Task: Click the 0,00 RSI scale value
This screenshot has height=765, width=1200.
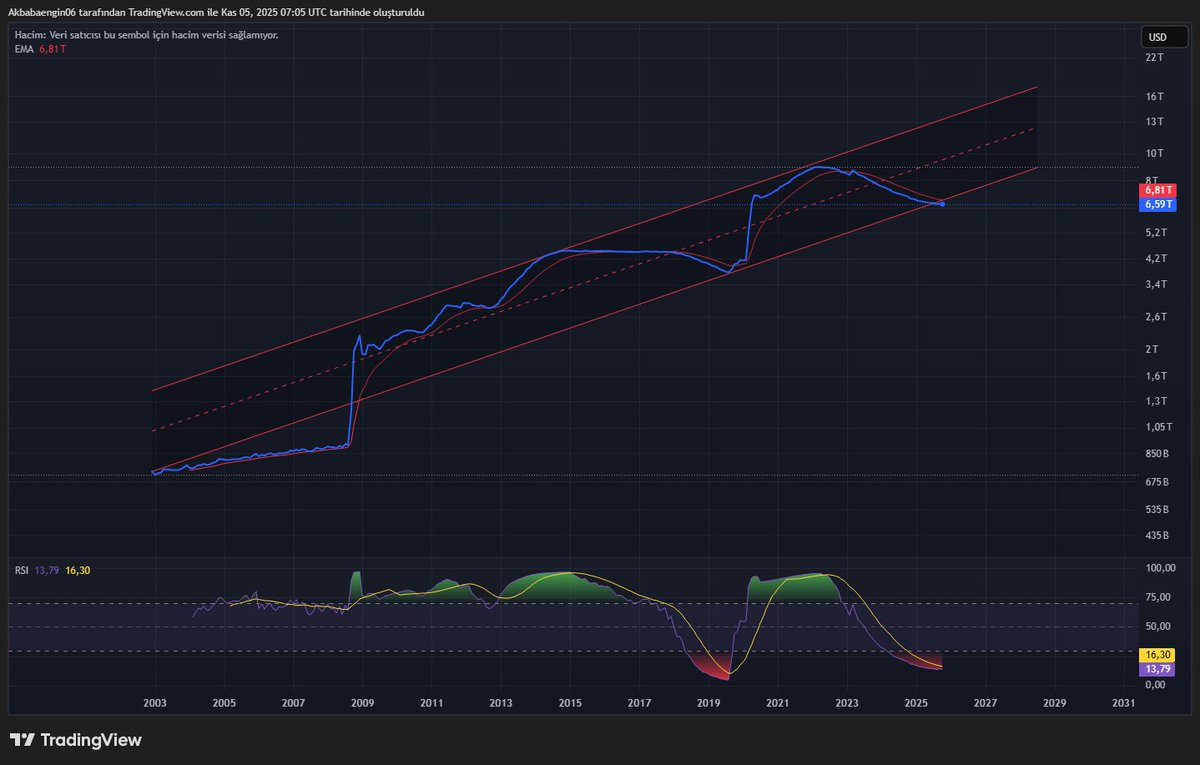Action: 1156,685
